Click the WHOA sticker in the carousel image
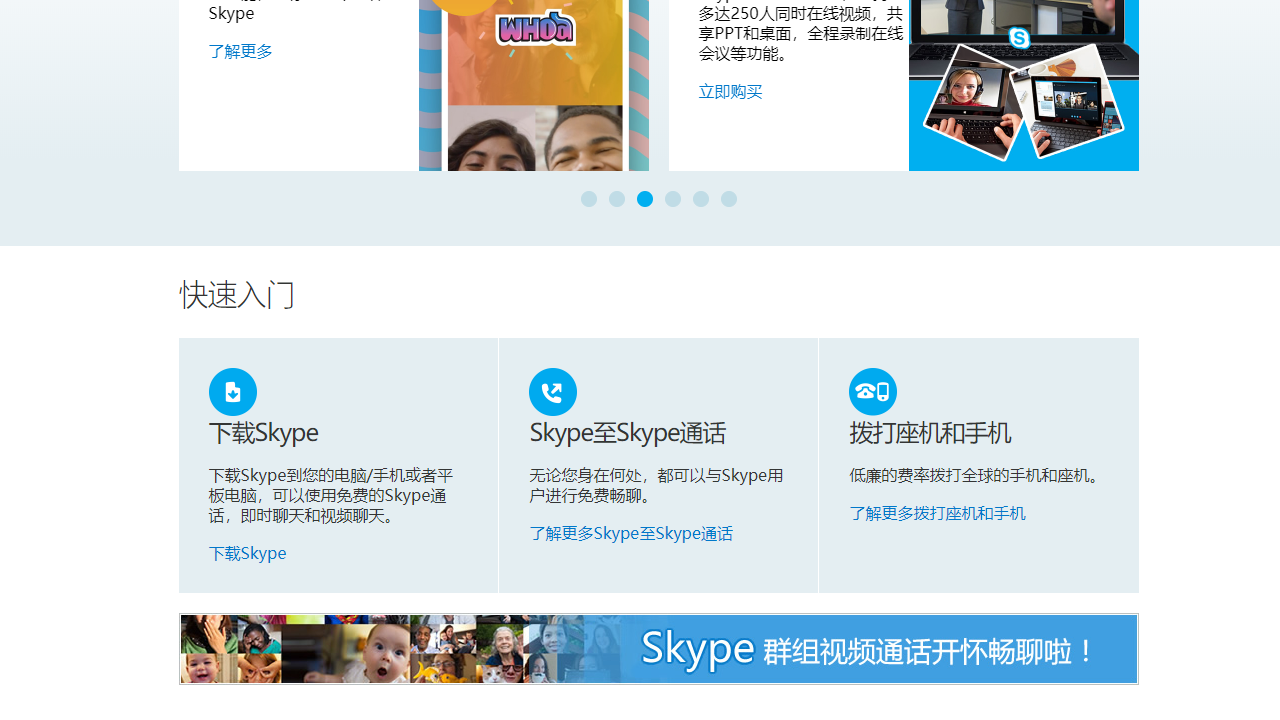Viewport: 1280px width, 720px height. pyautogui.click(x=536, y=30)
